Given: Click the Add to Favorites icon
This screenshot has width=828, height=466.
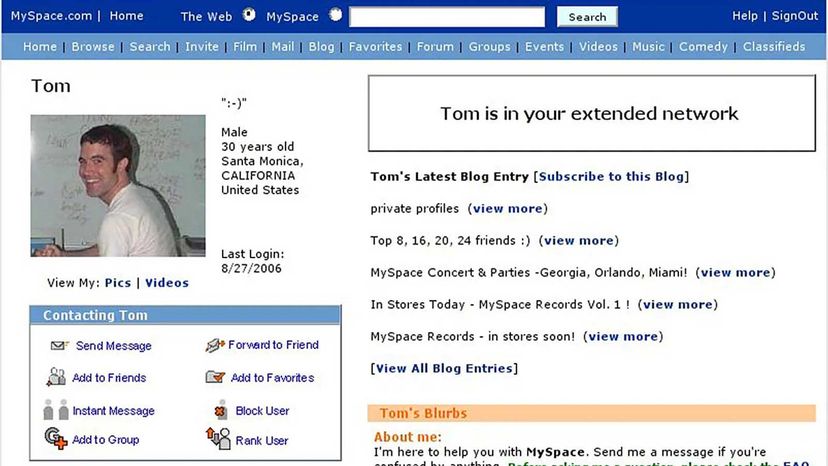Looking at the screenshot, I should pyautogui.click(x=215, y=377).
